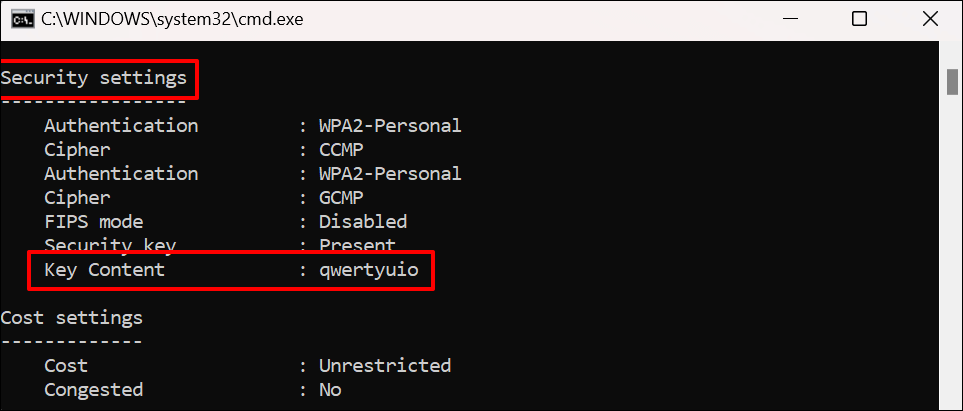Click the Key Content label

[105, 270]
